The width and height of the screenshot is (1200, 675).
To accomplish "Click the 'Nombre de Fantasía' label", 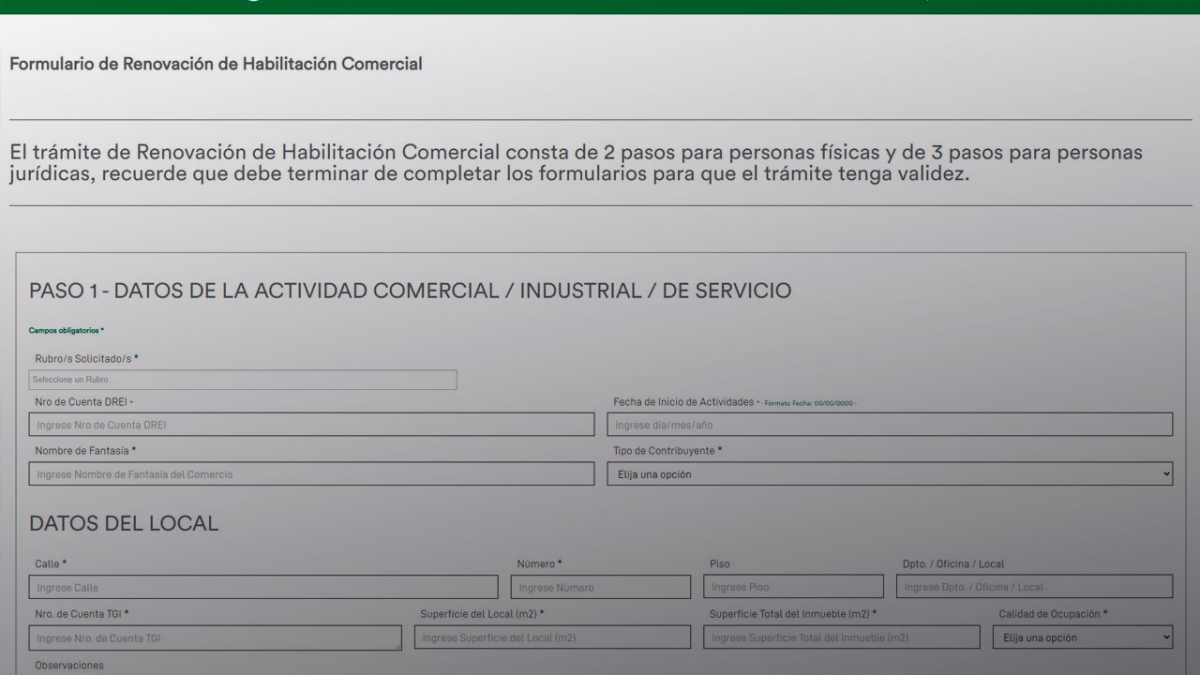I will 85,451.
